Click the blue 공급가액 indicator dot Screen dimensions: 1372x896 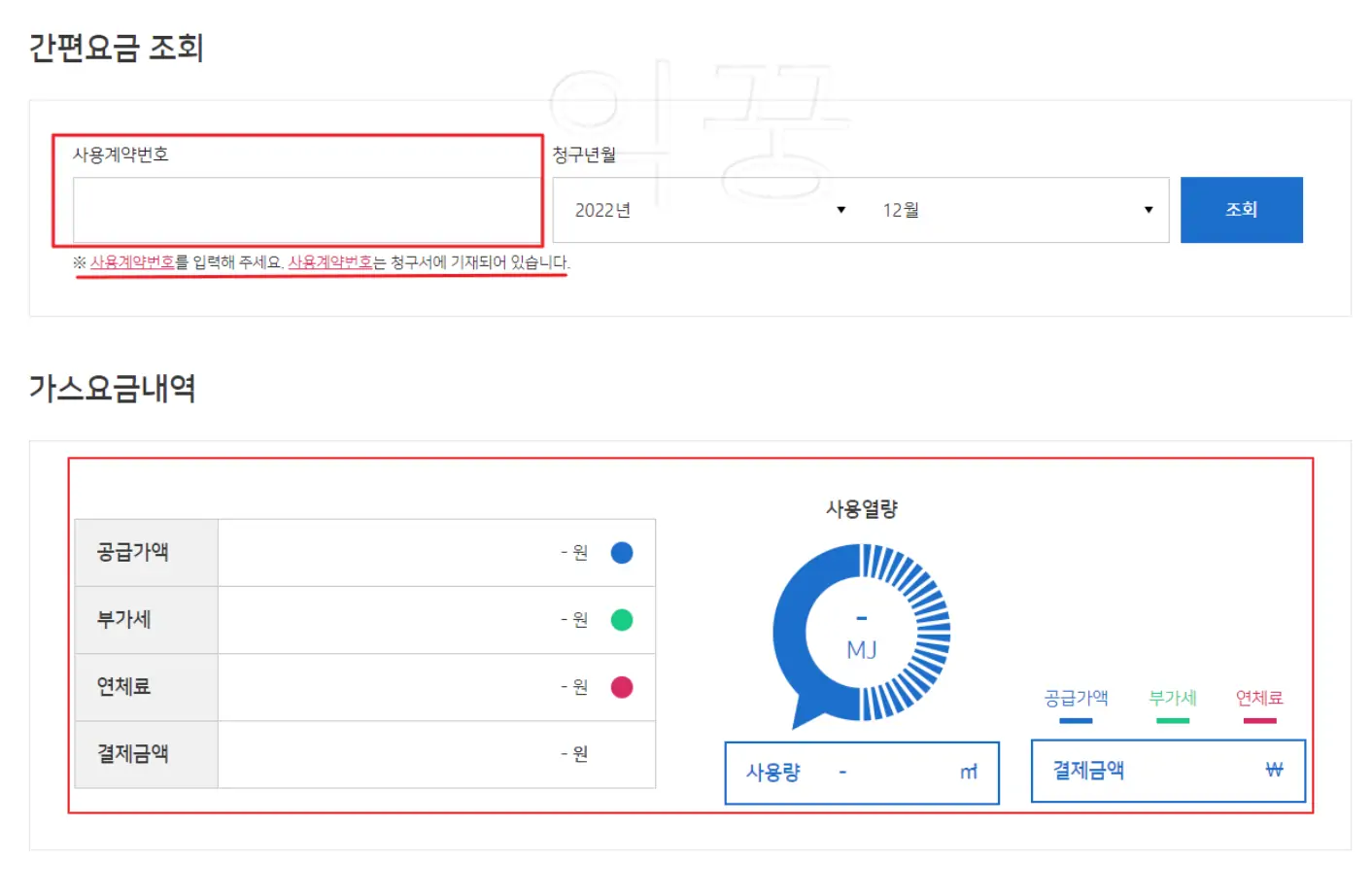[622, 552]
